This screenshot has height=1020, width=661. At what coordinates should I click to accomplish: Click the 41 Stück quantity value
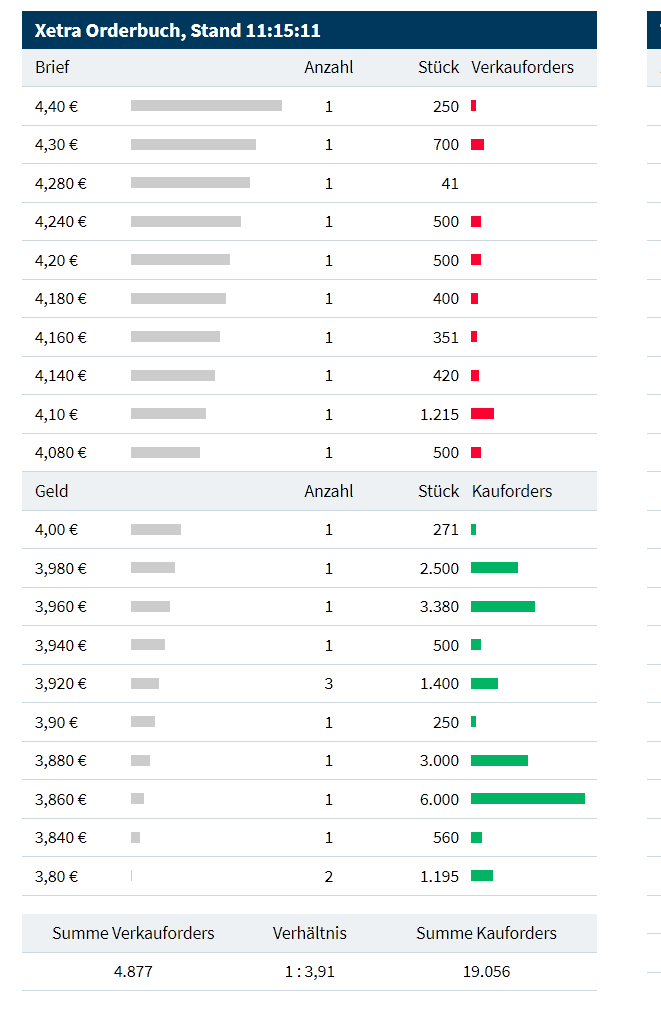coord(450,183)
